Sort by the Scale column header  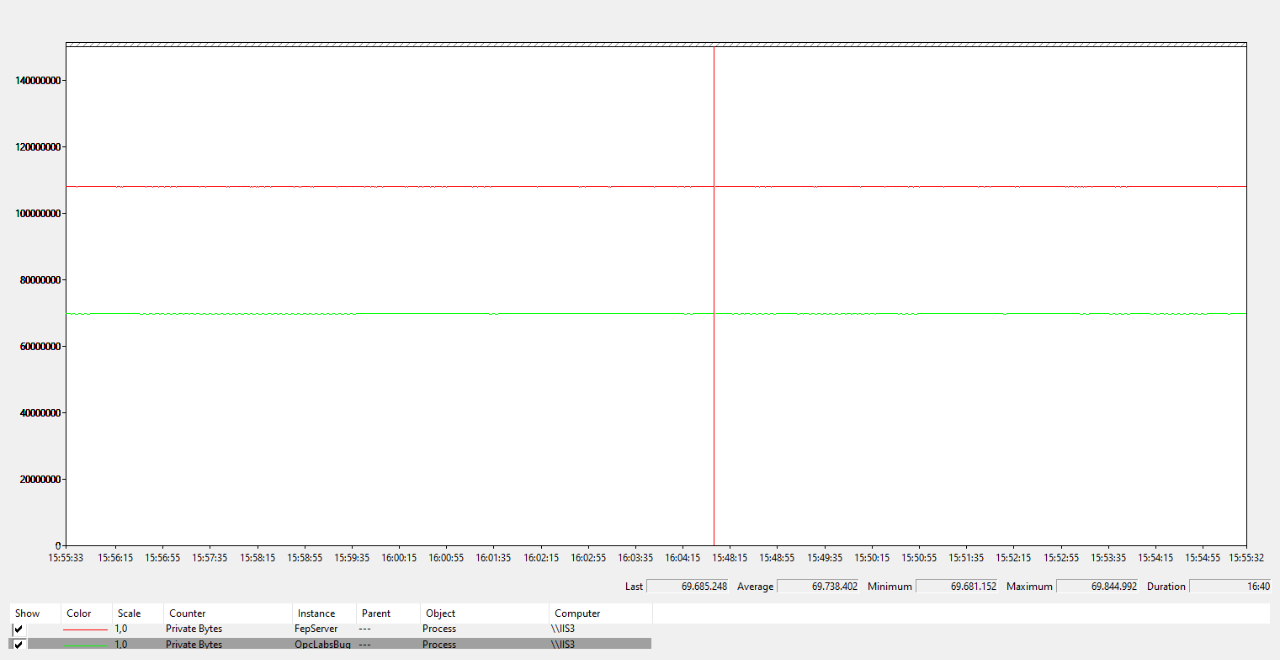pos(137,613)
